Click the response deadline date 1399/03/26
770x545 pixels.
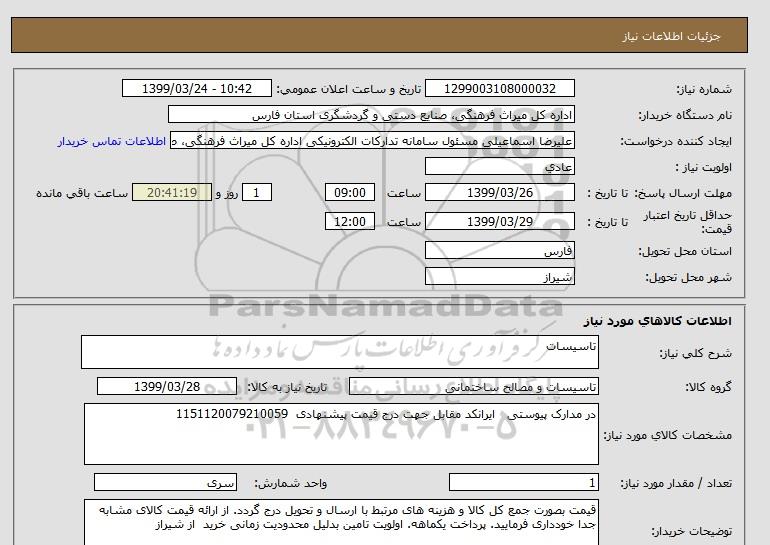click(499, 192)
